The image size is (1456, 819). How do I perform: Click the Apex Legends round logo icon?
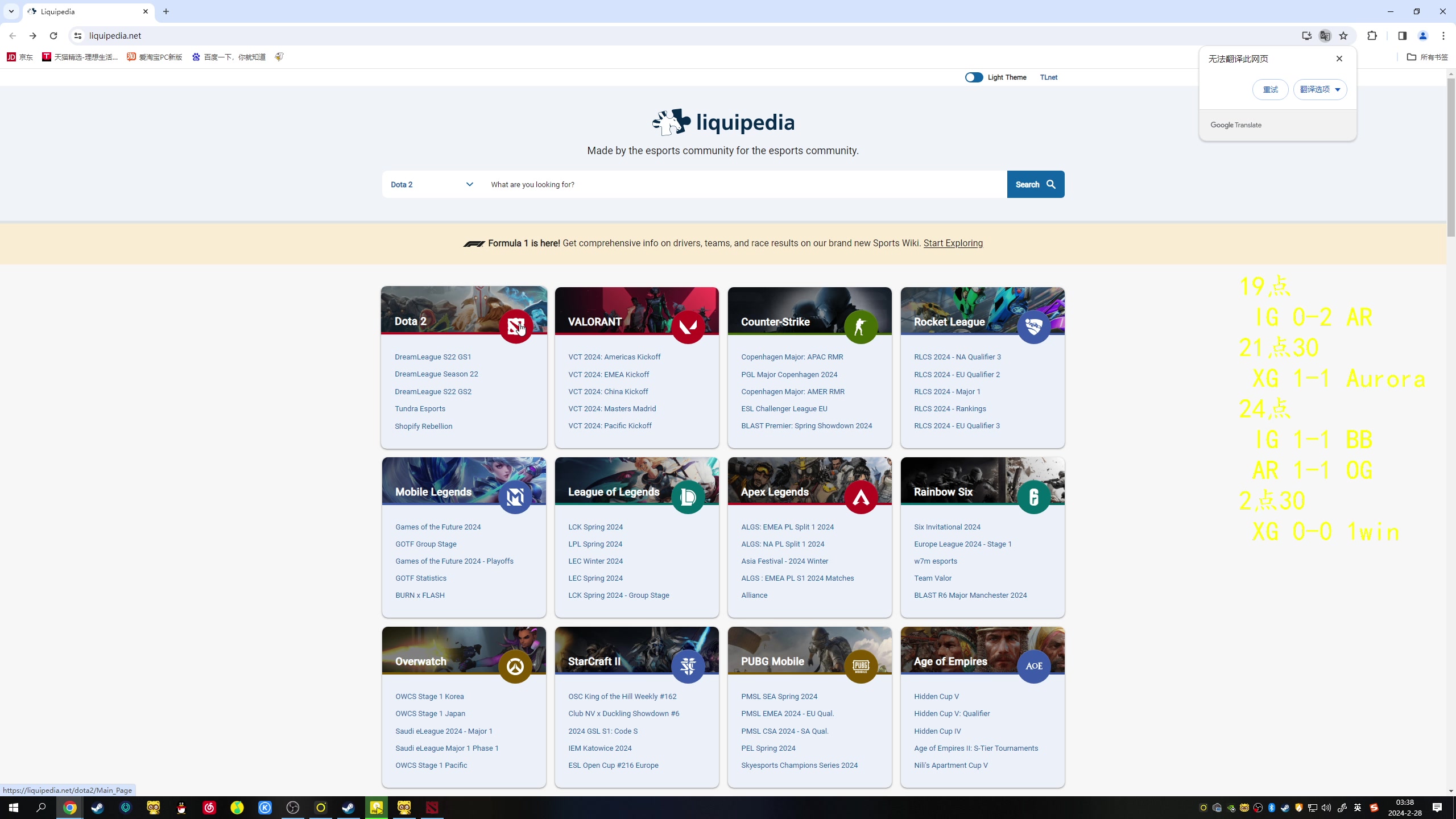861,497
